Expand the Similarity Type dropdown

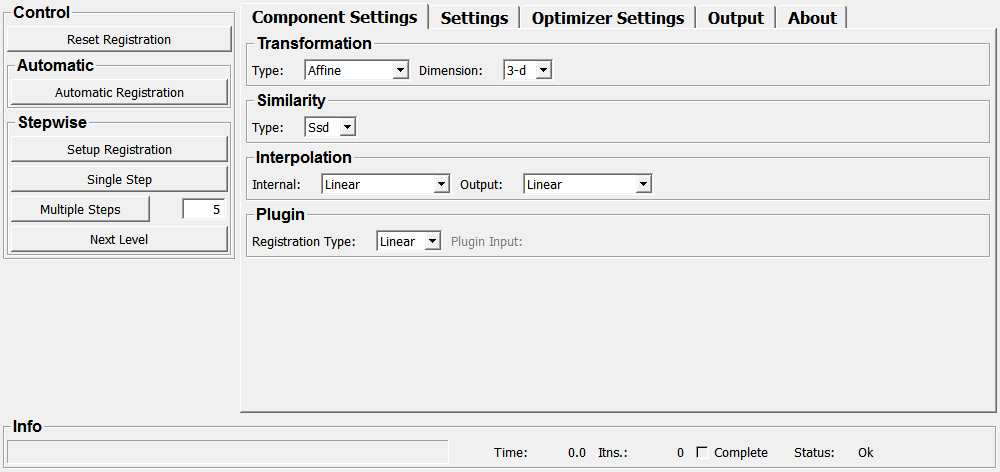pos(330,127)
